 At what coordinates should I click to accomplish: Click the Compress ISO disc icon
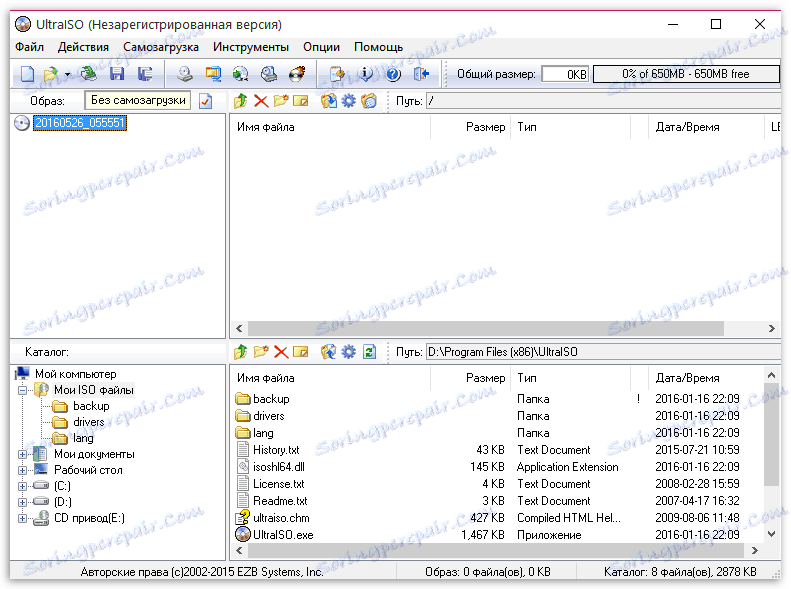tap(241, 74)
